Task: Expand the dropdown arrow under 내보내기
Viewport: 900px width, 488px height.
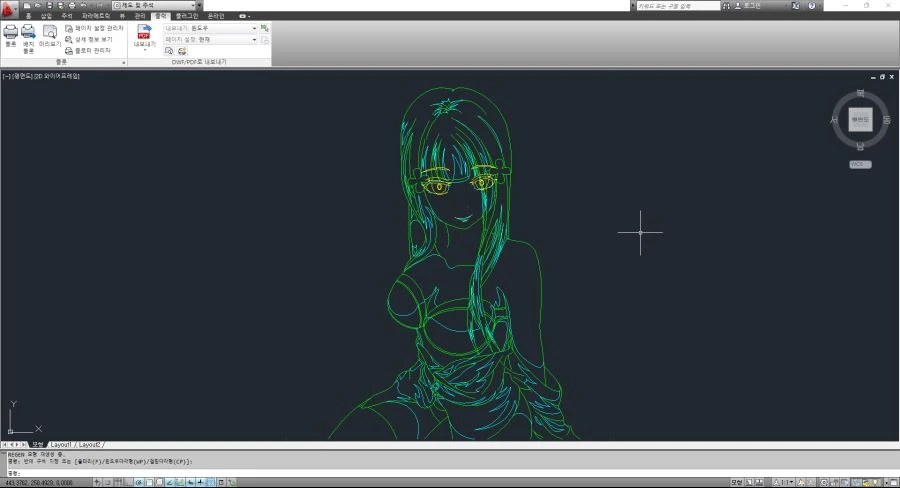Action: [x=145, y=51]
